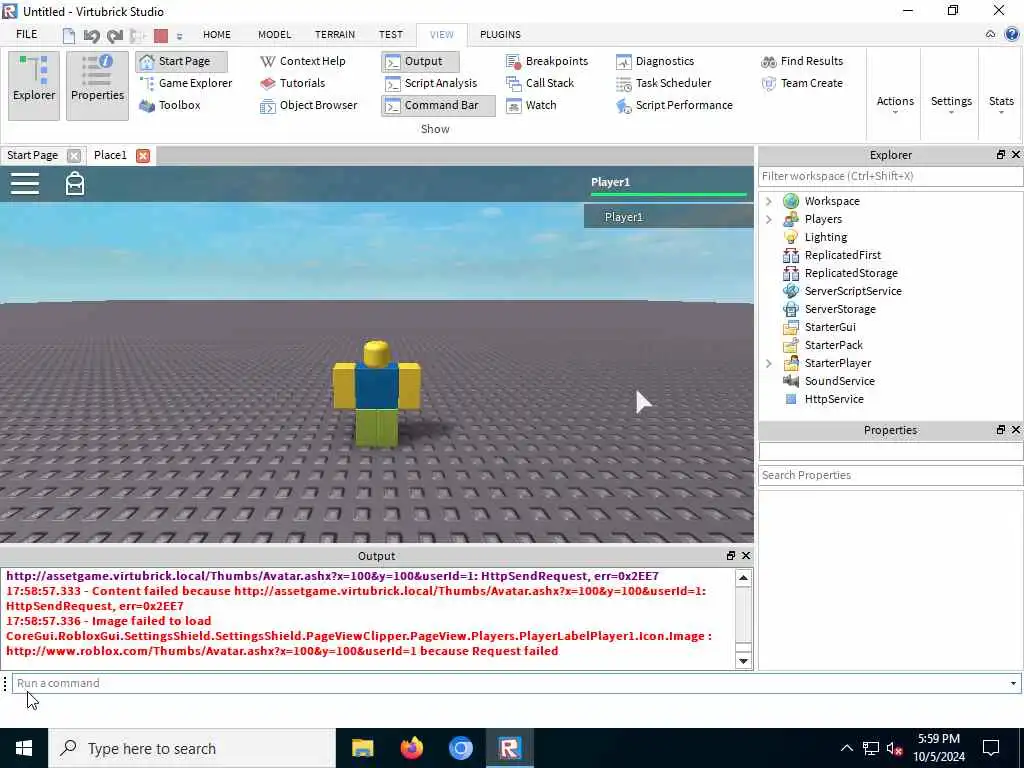1024x768 pixels.
Task: Switch to the MODEL ribbon tab
Action: pyautogui.click(x=274, y=35)
